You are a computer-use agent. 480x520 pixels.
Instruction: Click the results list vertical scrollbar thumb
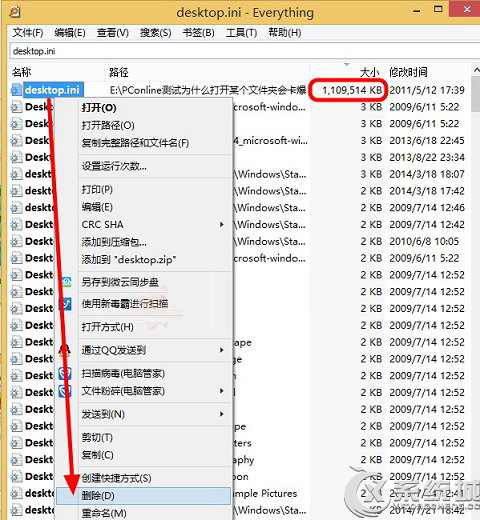click(476, 94)
